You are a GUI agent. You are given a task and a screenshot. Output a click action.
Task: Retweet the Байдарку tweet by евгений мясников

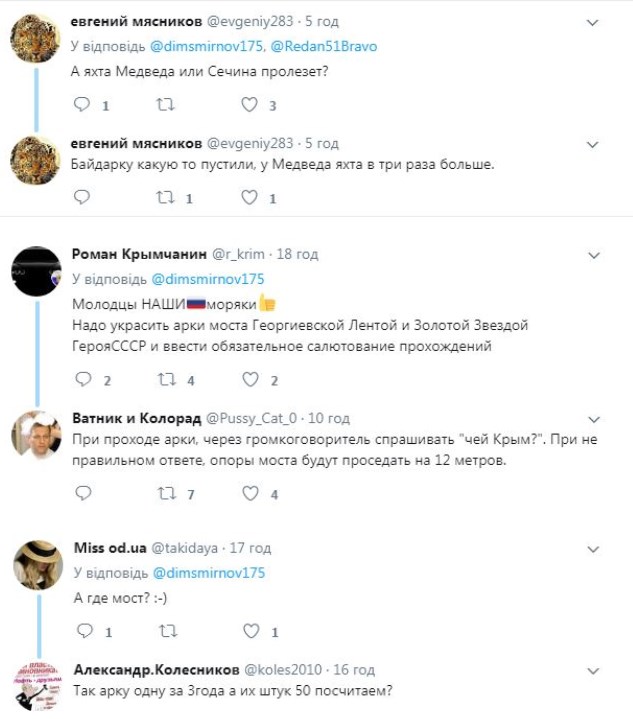click(167, 198)
